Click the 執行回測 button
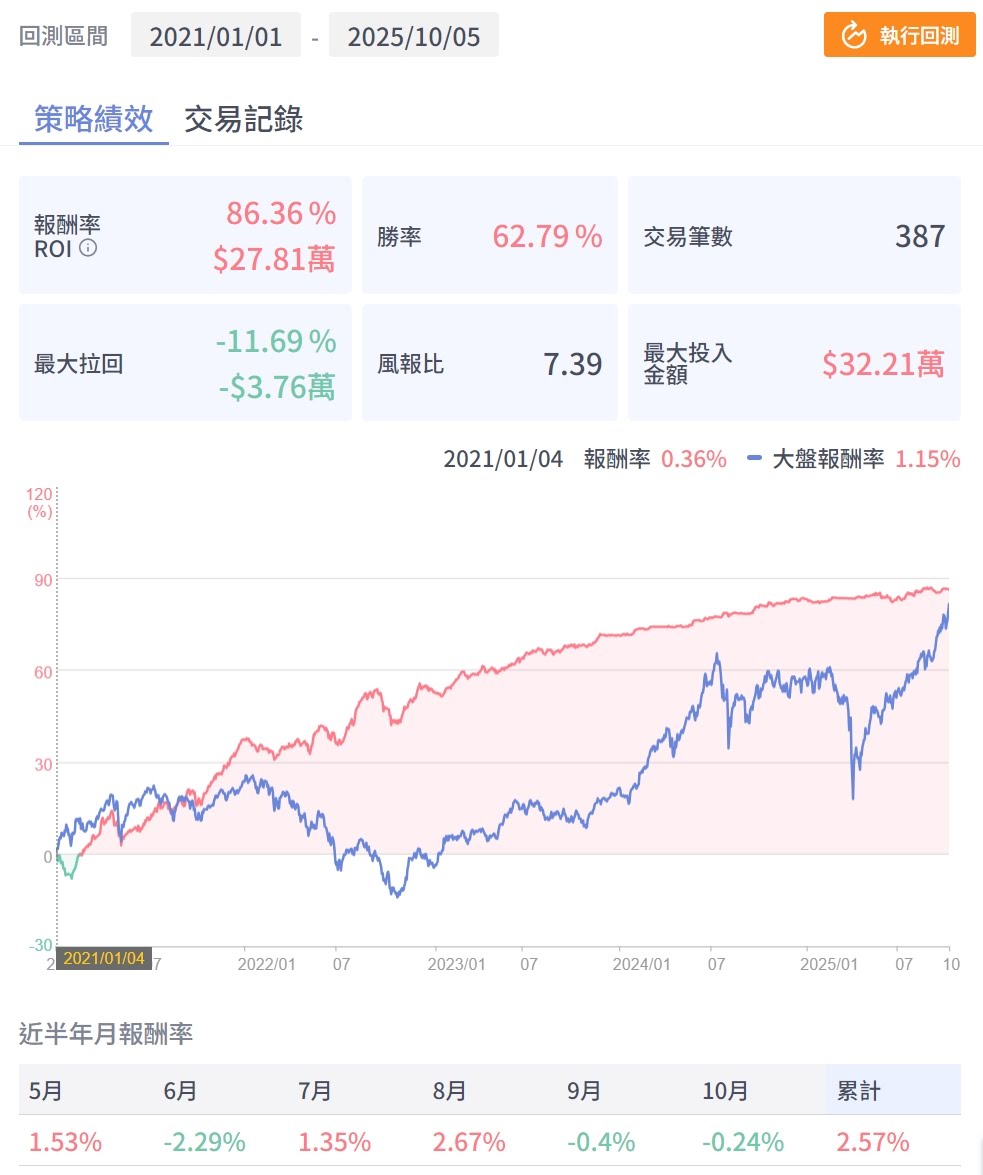The image size is (983, 1175). (899, 35)
